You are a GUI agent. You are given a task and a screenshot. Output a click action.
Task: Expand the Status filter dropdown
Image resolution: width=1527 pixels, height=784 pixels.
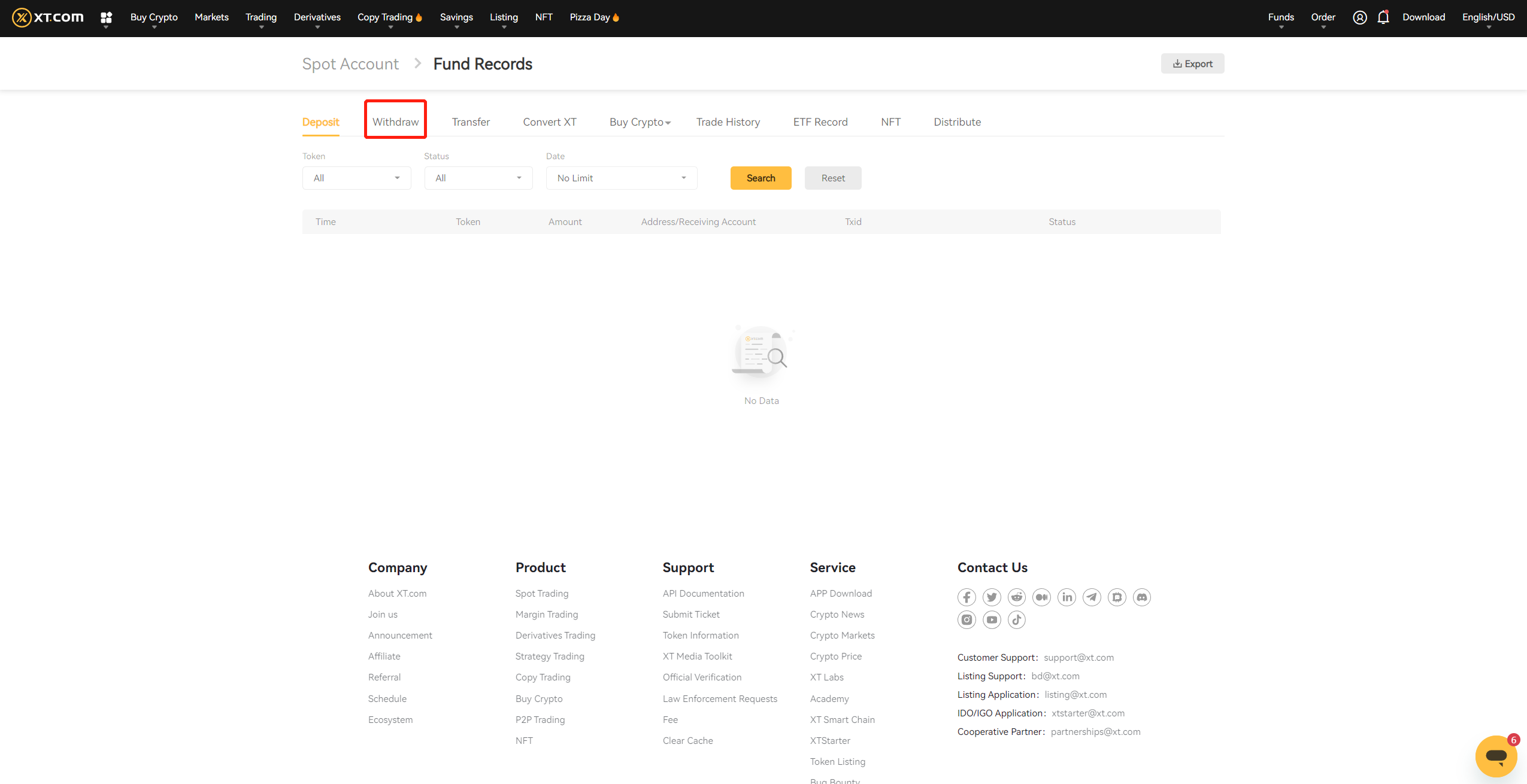click(x=478, y=178)
